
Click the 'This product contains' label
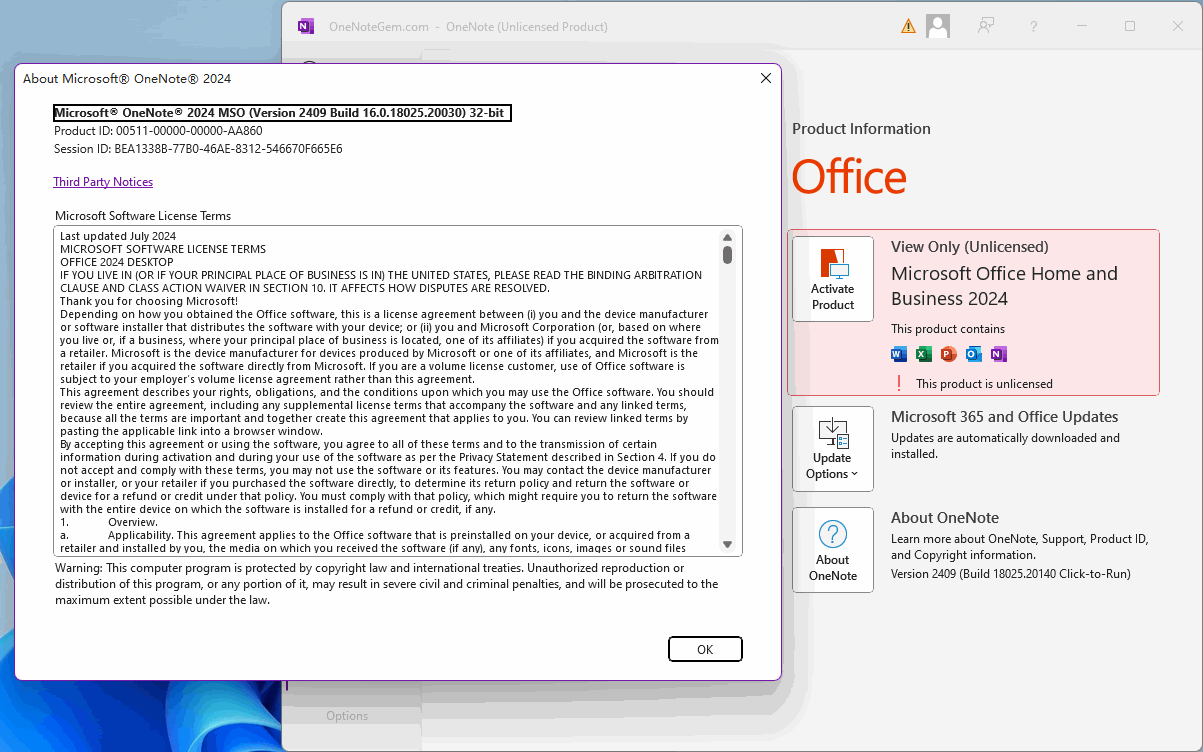coord(948,329)
